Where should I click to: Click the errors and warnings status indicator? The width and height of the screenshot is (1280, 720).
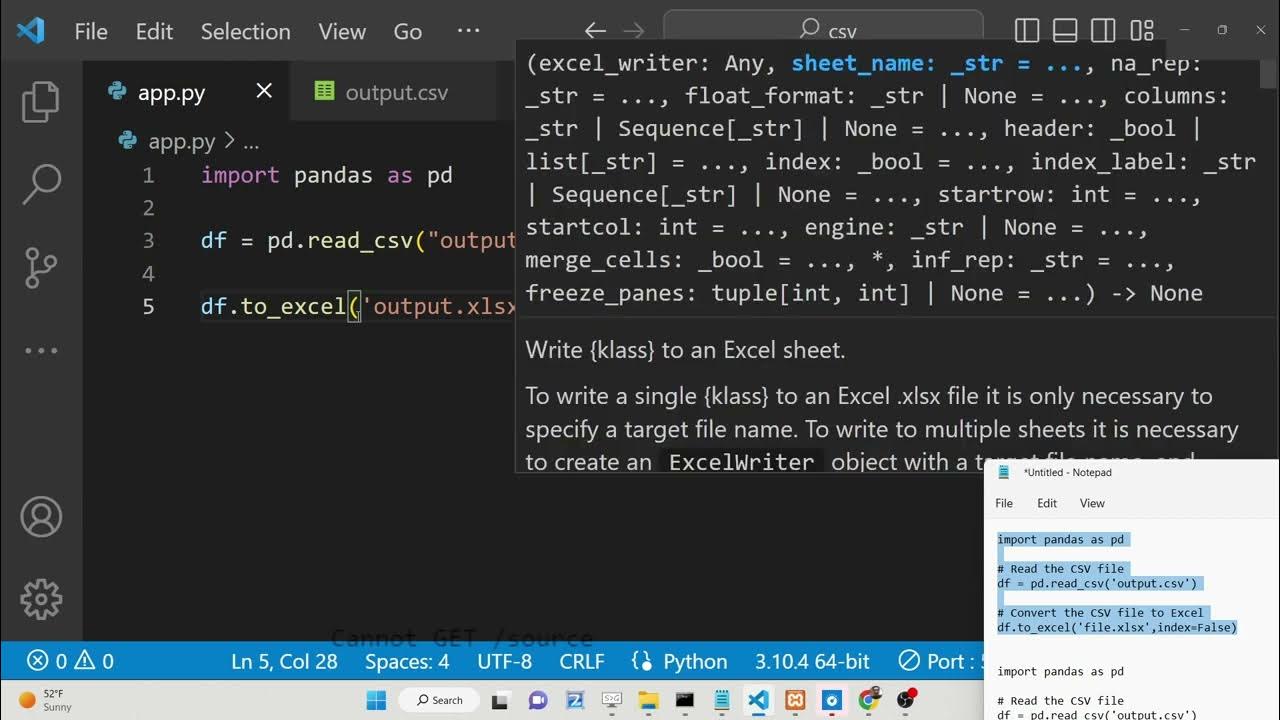pyautogui.click(x=70, y=661)
